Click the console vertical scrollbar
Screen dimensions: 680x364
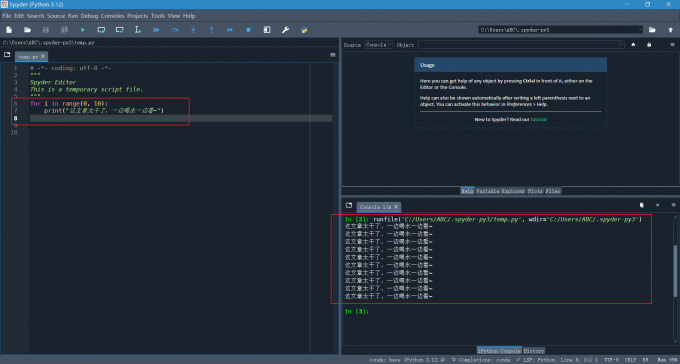pos(675,271)
